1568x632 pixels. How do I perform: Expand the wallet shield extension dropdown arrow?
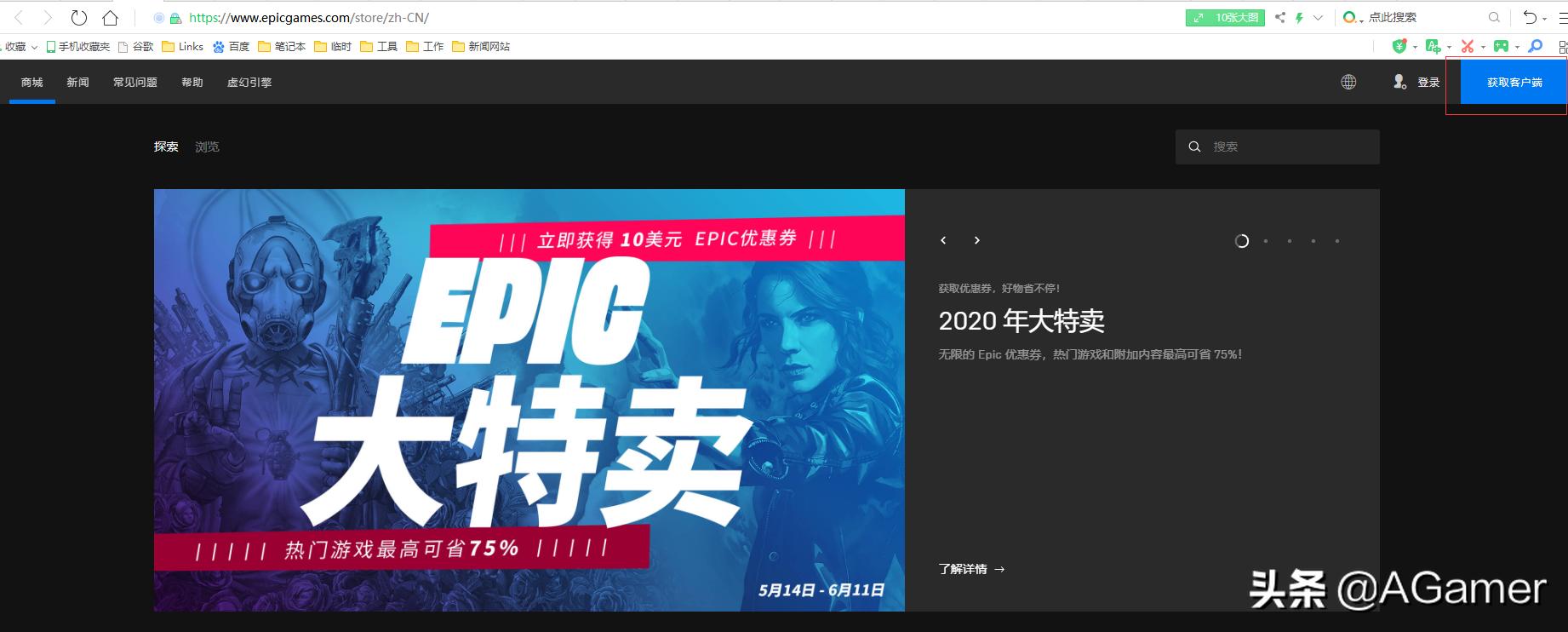[x=1414, y=47]
